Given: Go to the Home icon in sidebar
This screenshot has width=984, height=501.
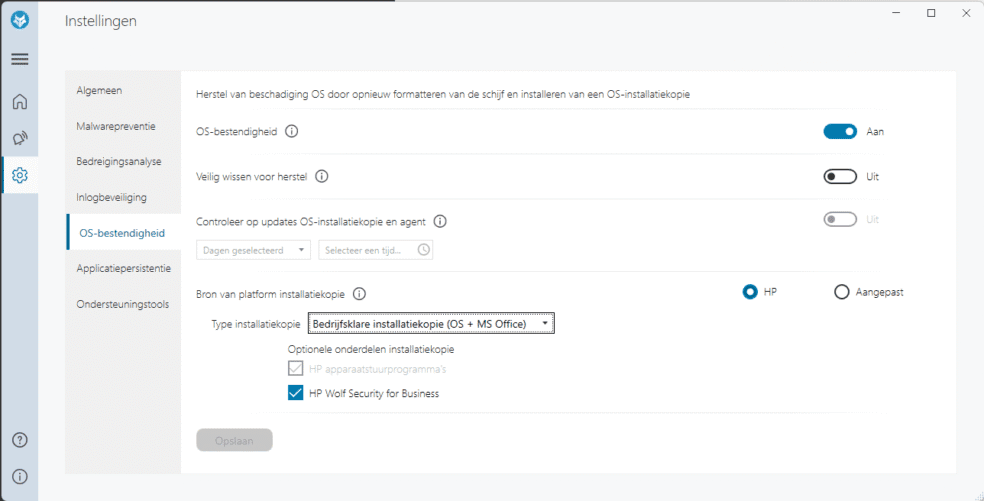Looking at the screenshot, I should (19, 101).
